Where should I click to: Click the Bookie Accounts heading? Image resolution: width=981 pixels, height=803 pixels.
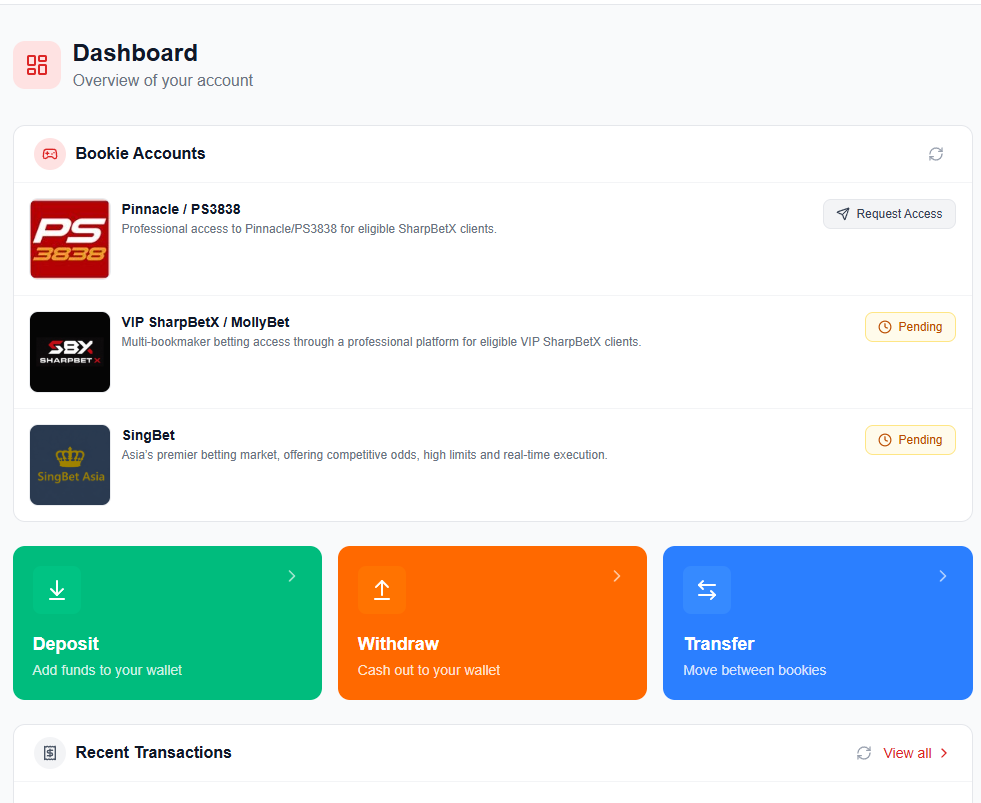pos(140,153)
